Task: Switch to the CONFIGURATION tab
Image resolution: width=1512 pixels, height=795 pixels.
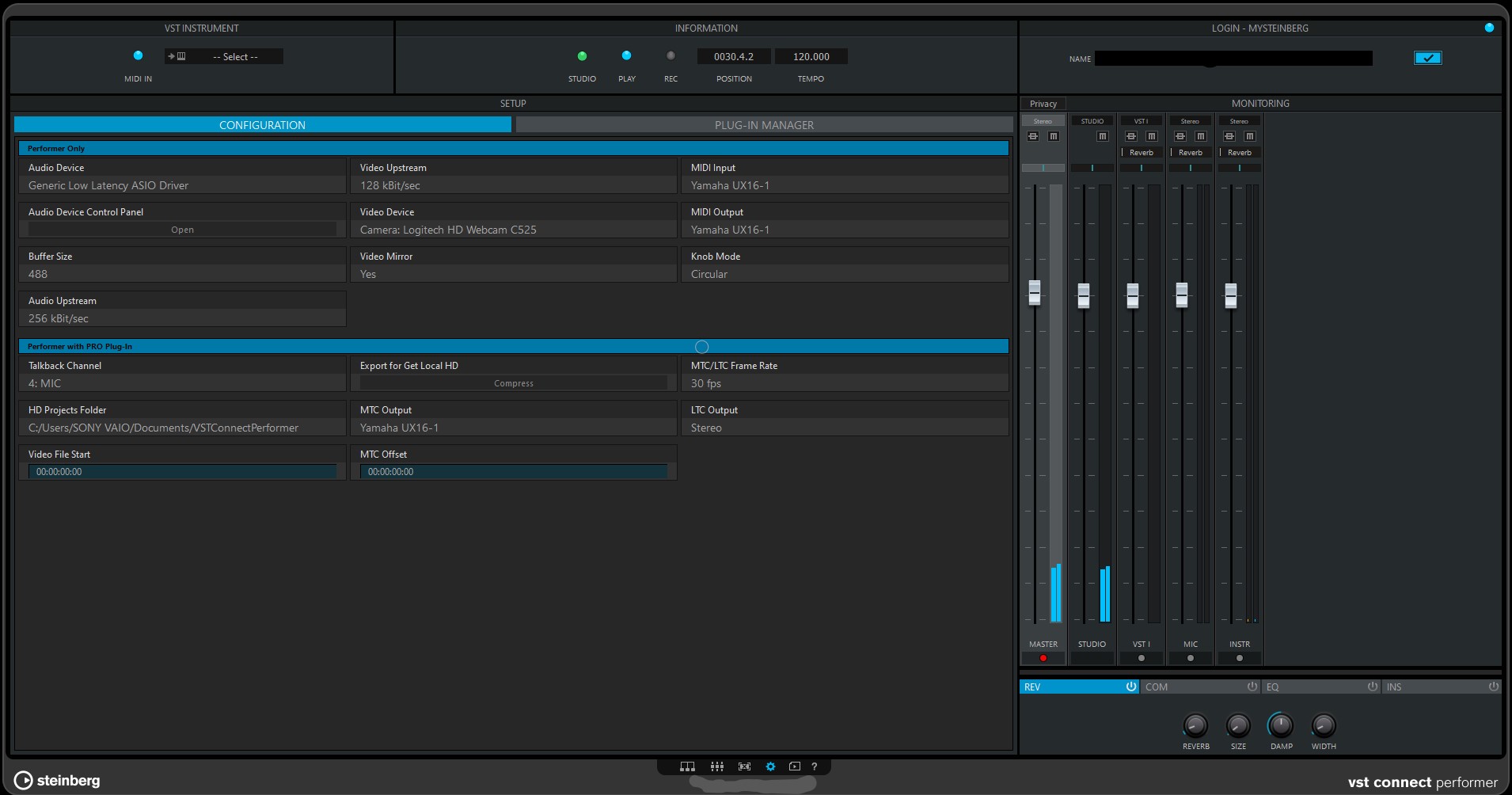Action: coord(262,125)
